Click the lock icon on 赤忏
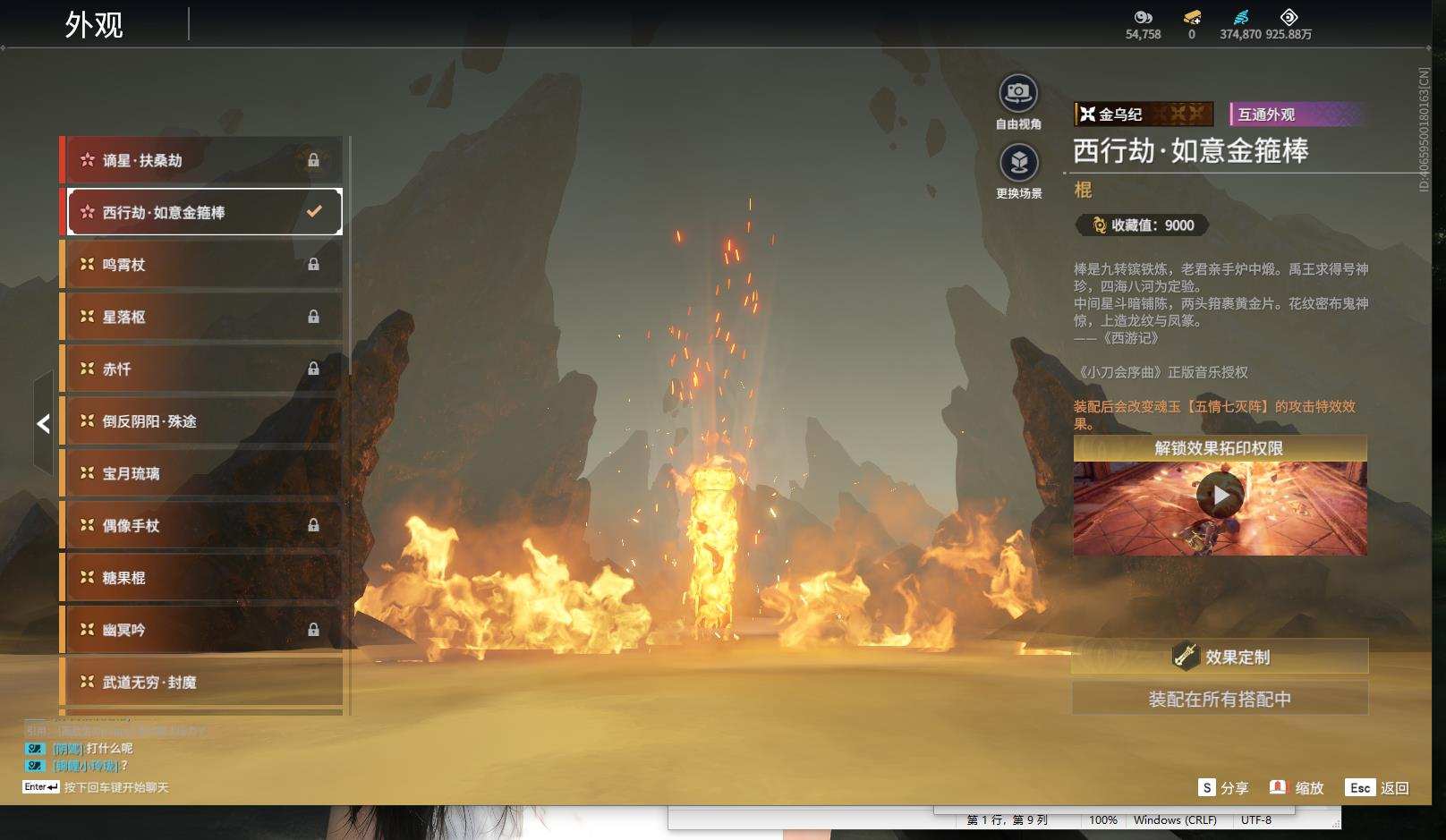Image resolution: width=1446 pixels, height=840 pixels. click(313, 368)
